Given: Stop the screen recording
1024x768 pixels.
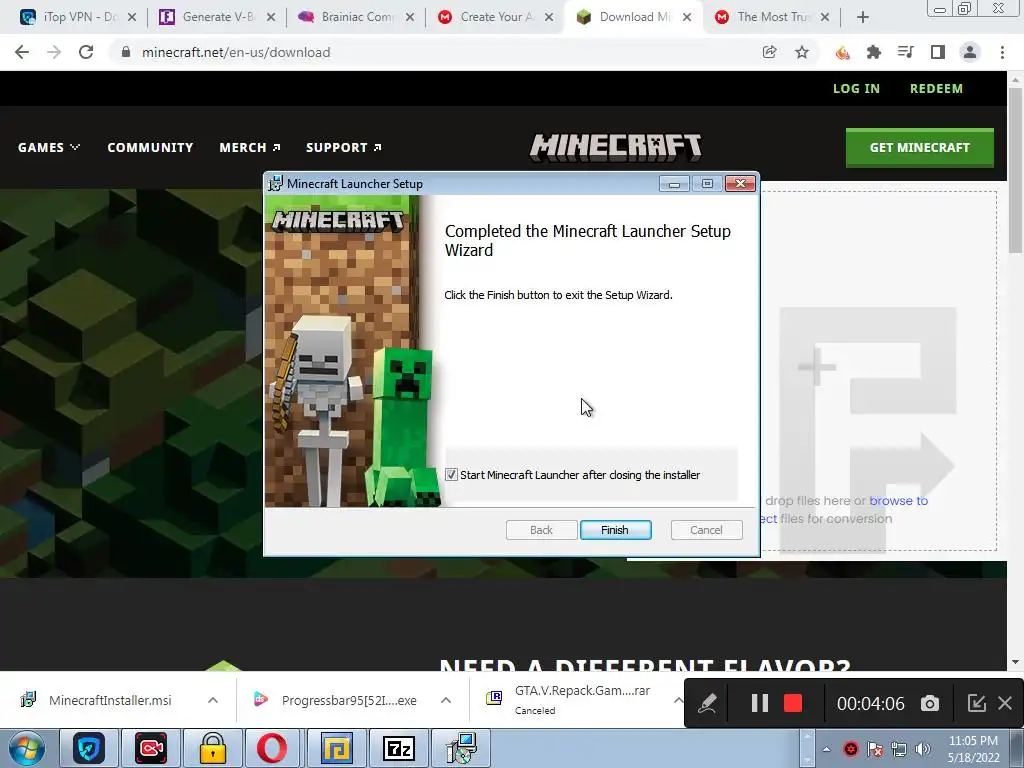Looking at the screenshot, I should pyautogui.click(x=793, y=703).
